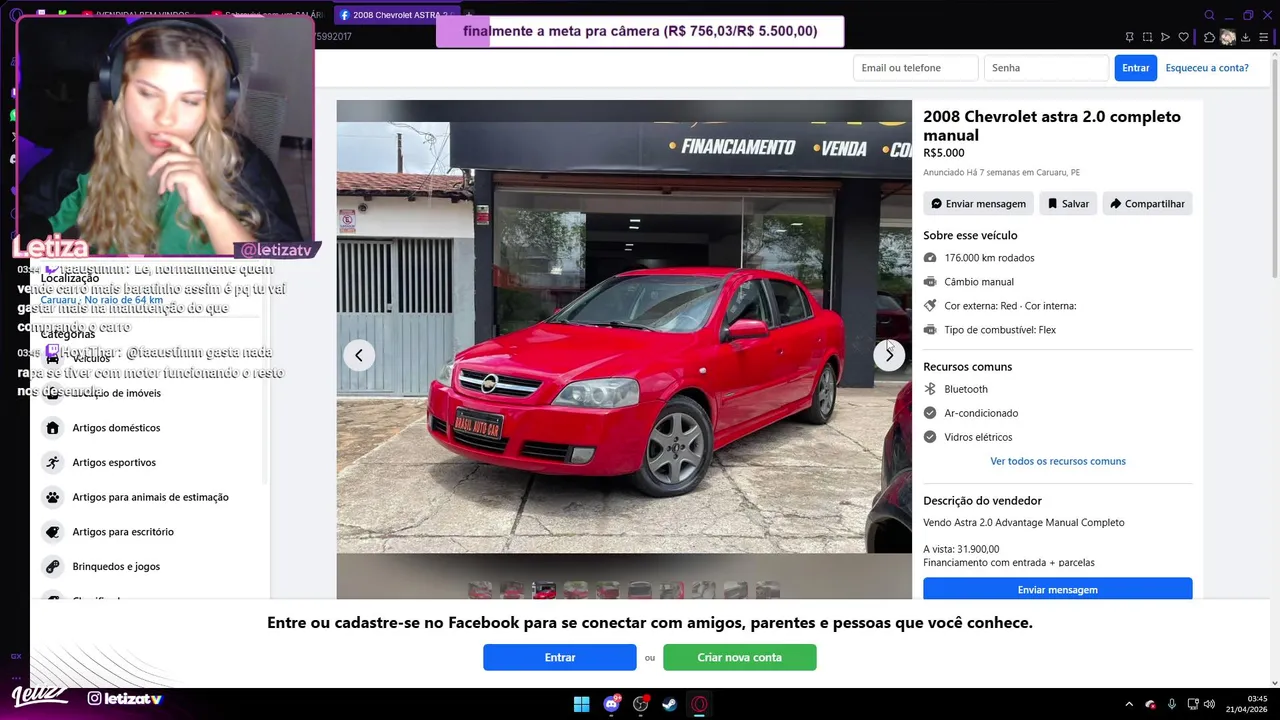This screenshot has height=720, width=1280.
Task: Click the blue Enviar mensagem button at bottom
Action: [x=1057, y=589]
